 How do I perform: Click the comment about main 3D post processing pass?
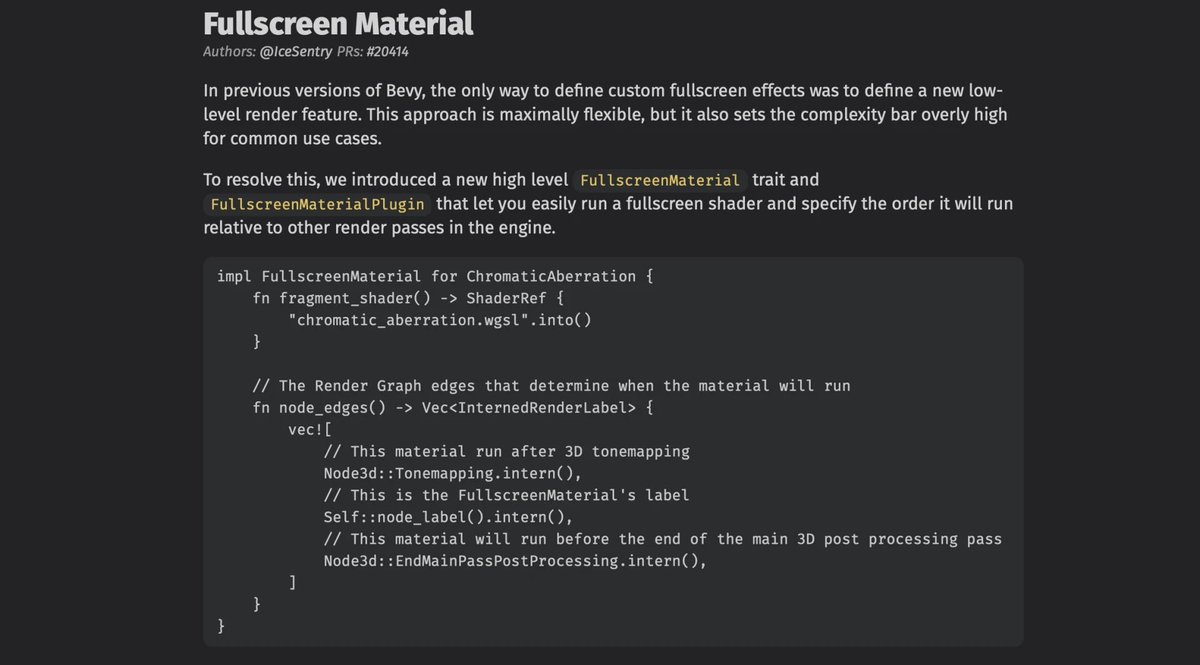click(663, 540)
